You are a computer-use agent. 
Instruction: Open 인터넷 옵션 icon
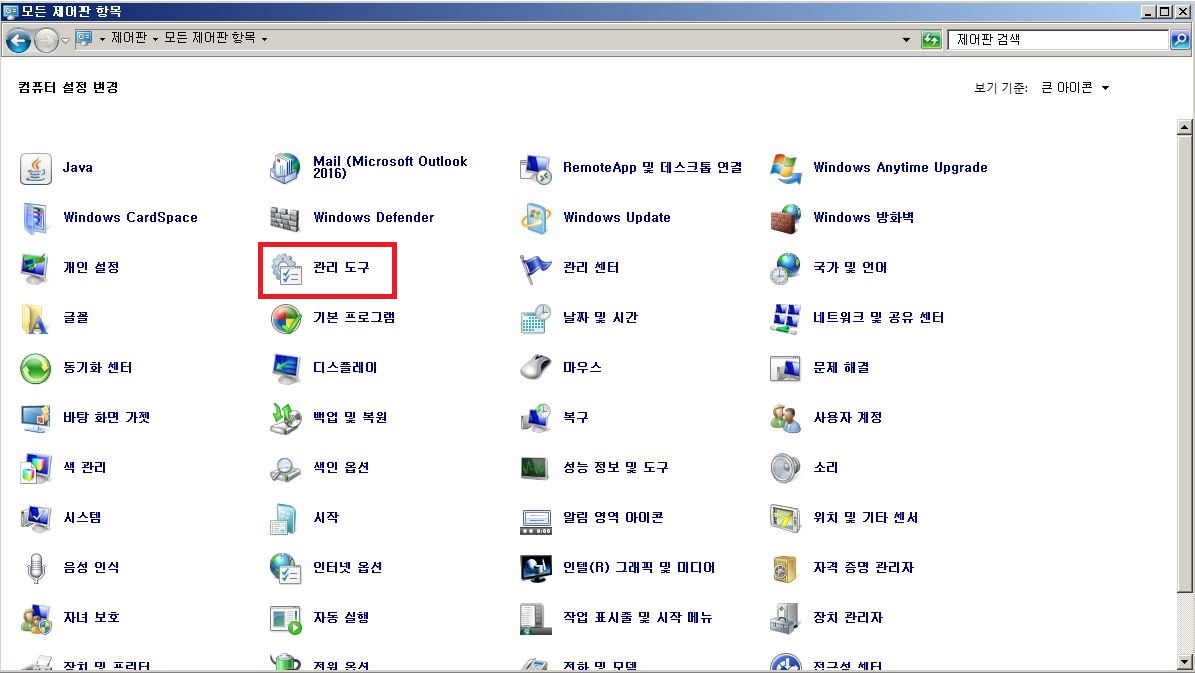pos(285,568)
